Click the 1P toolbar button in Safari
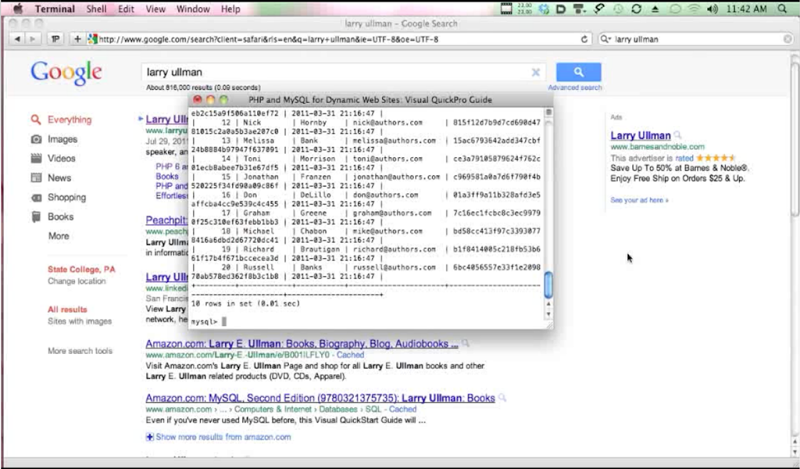This screenshot has width=800, height=469. (x=55, y=39)
